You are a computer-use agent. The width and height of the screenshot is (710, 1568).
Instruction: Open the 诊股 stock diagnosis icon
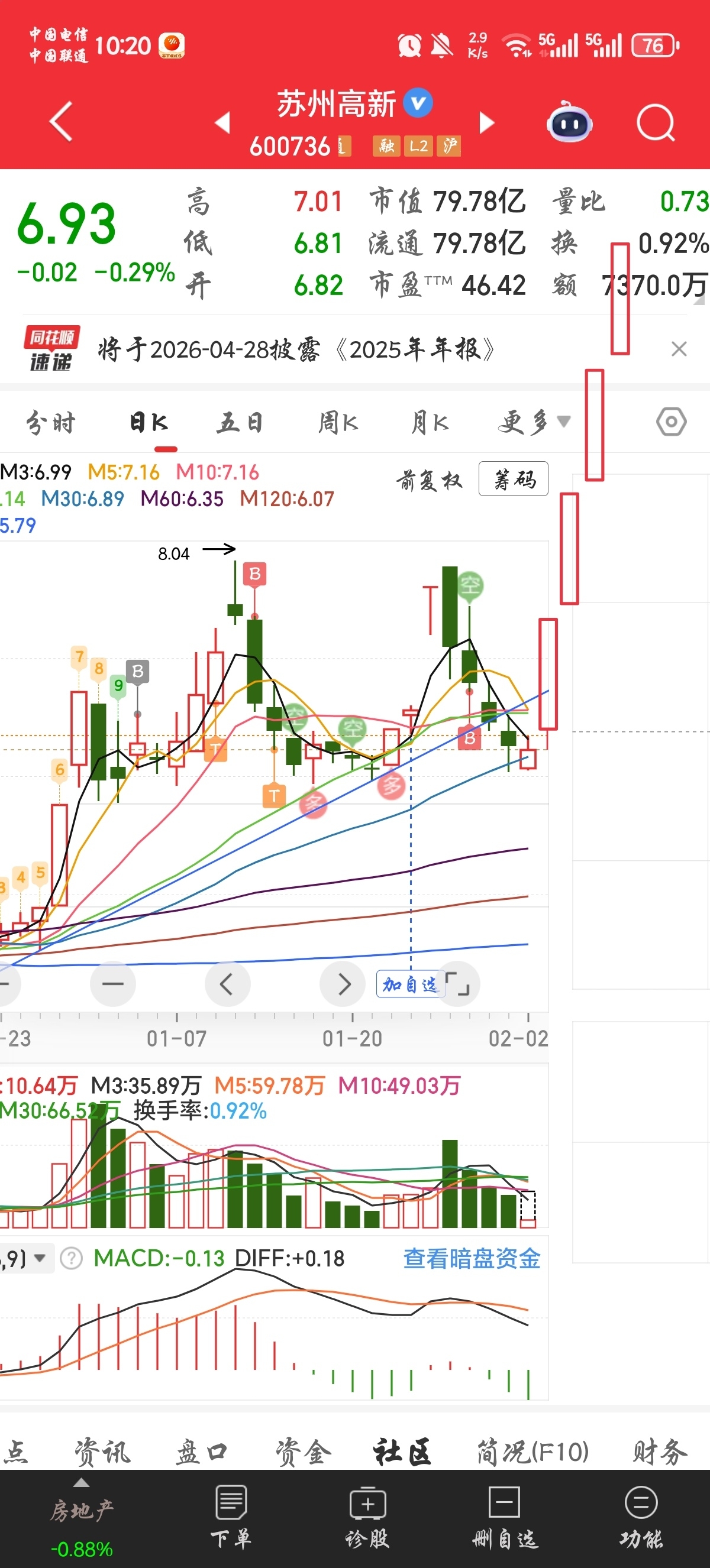[367, 1516]
